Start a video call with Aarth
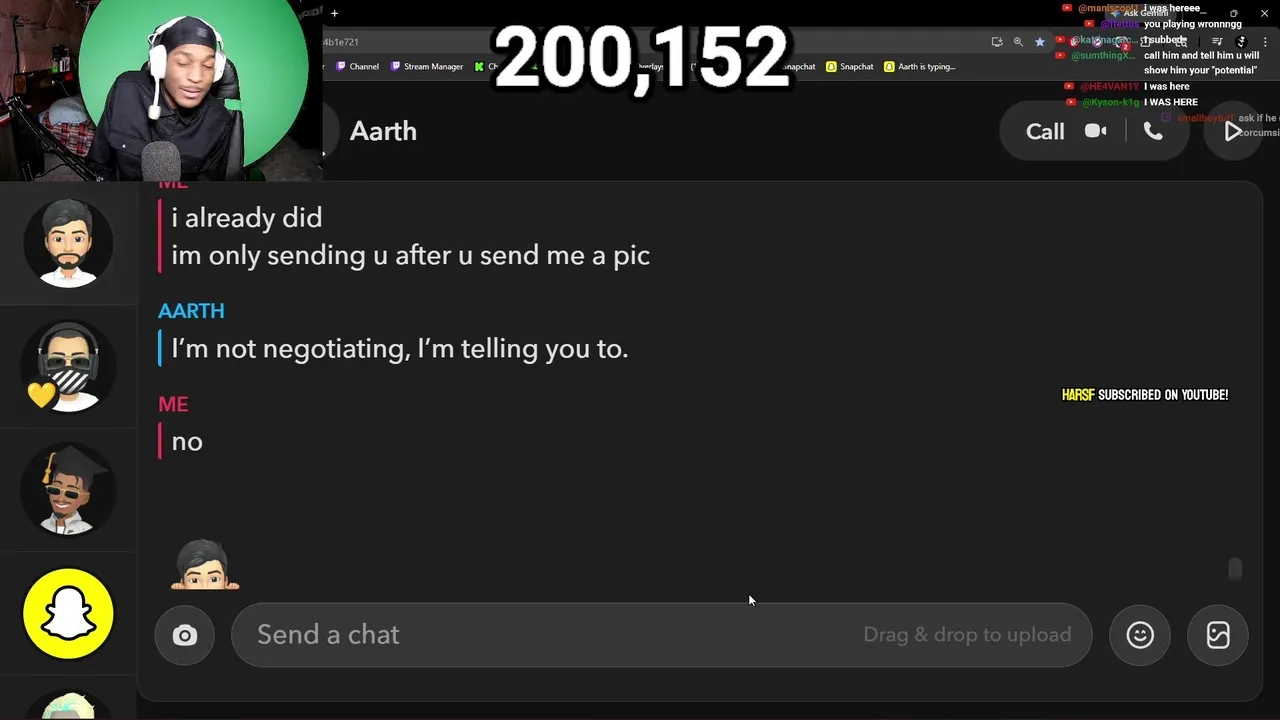 1096,131
